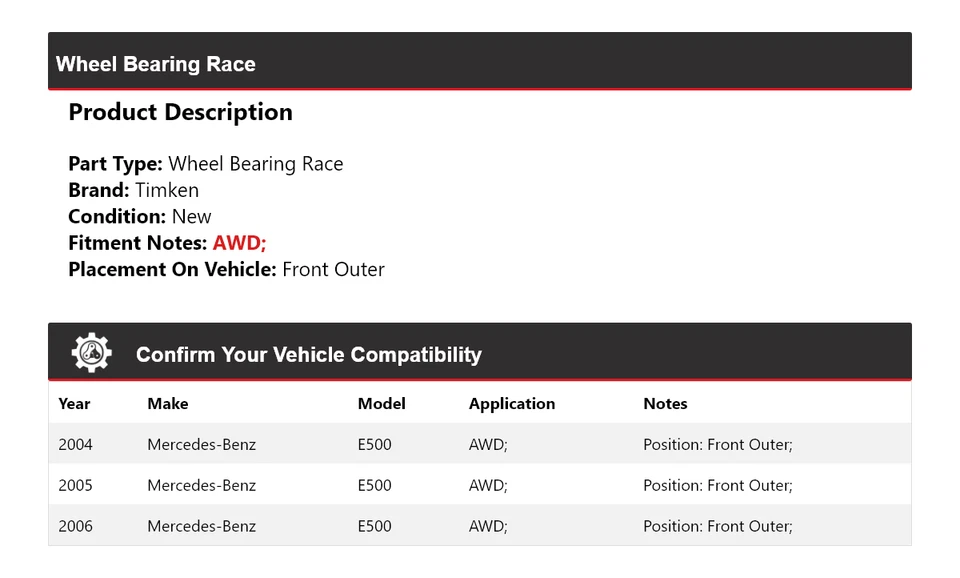
Task: Click the Year column header
Action: click(x=74, y=404)
